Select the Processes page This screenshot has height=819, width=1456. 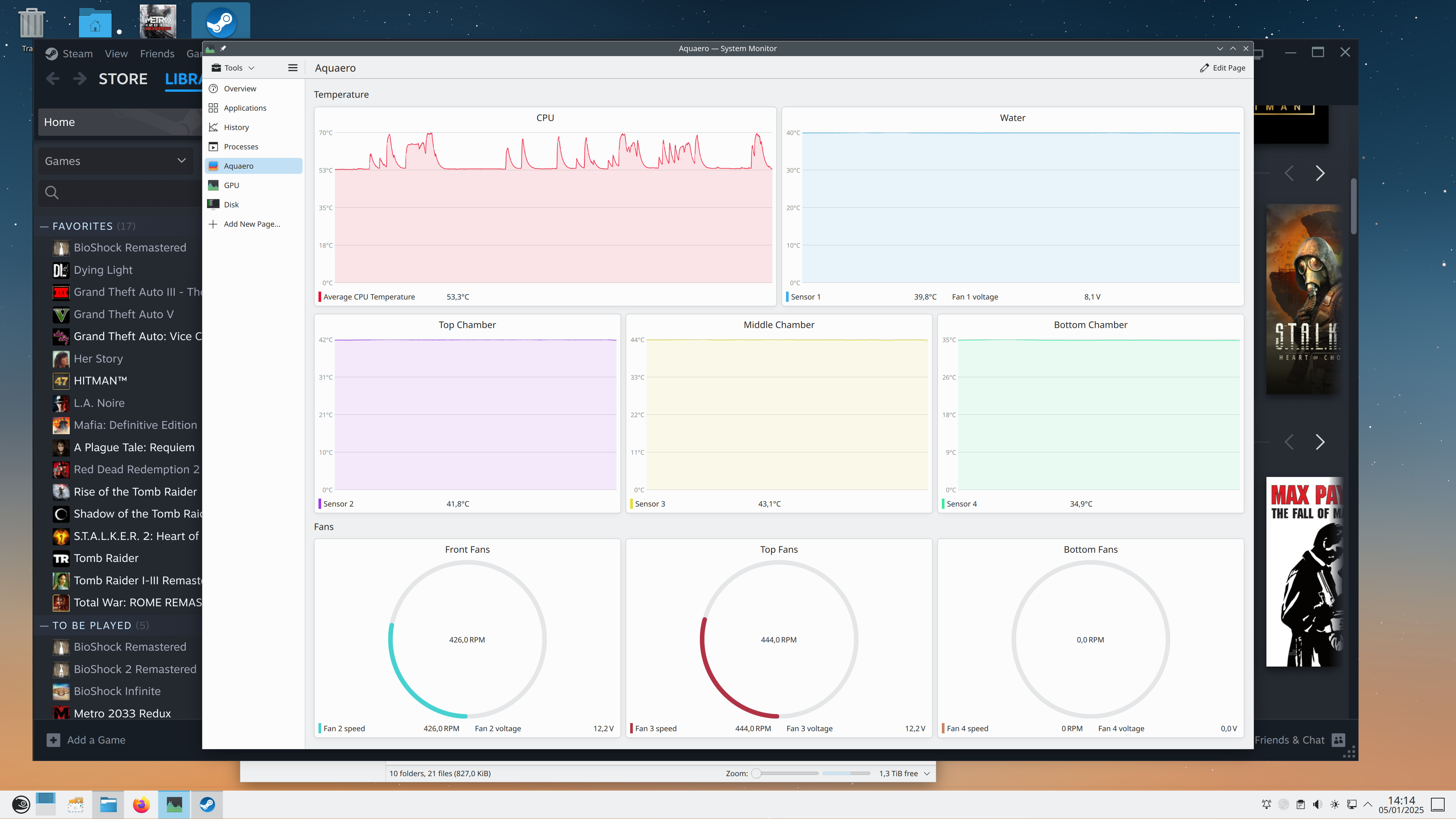pyautogui.click(x=241, y=146)
